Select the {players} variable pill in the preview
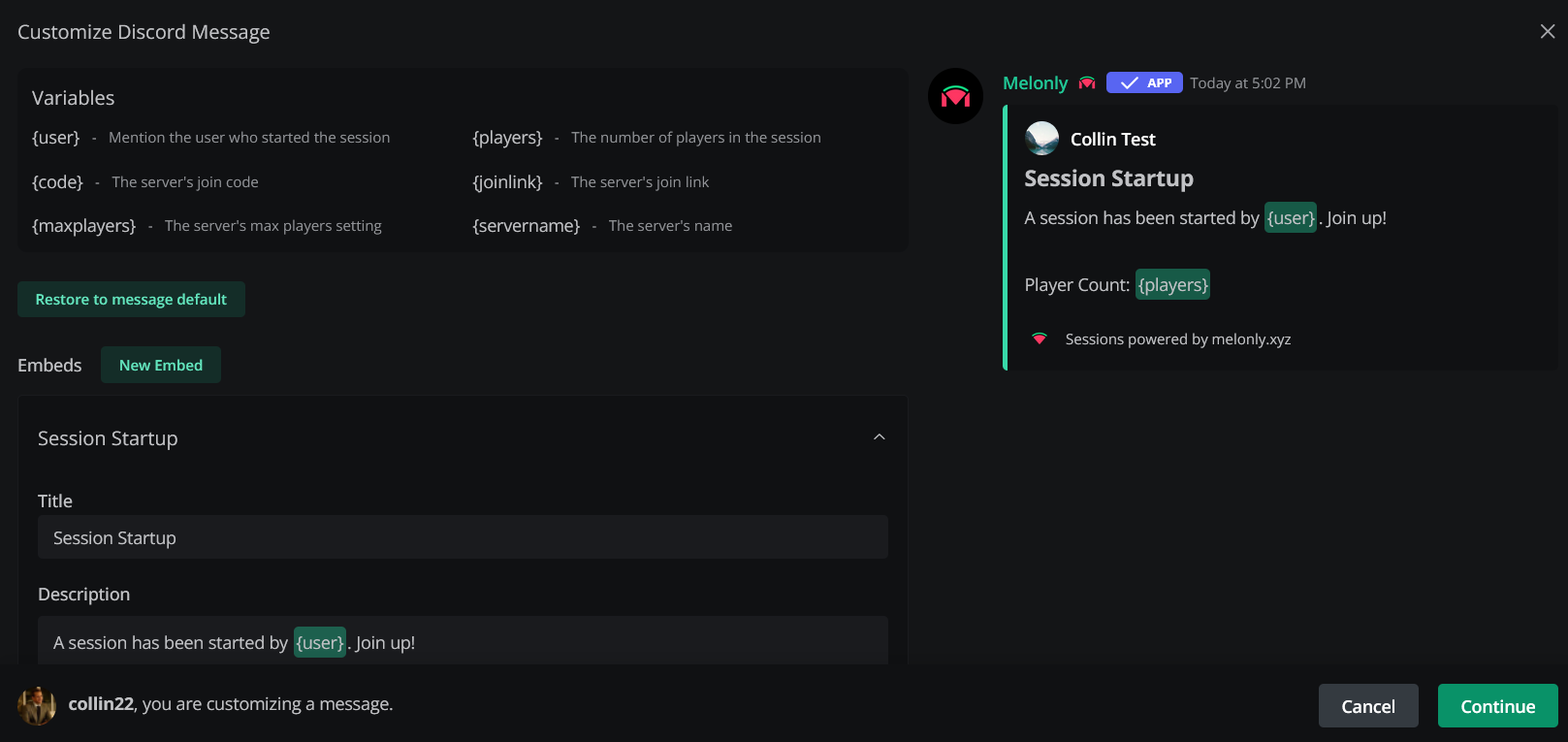Image resolution: width=1568 pixels, height=742 pixels. (1172, 284)
